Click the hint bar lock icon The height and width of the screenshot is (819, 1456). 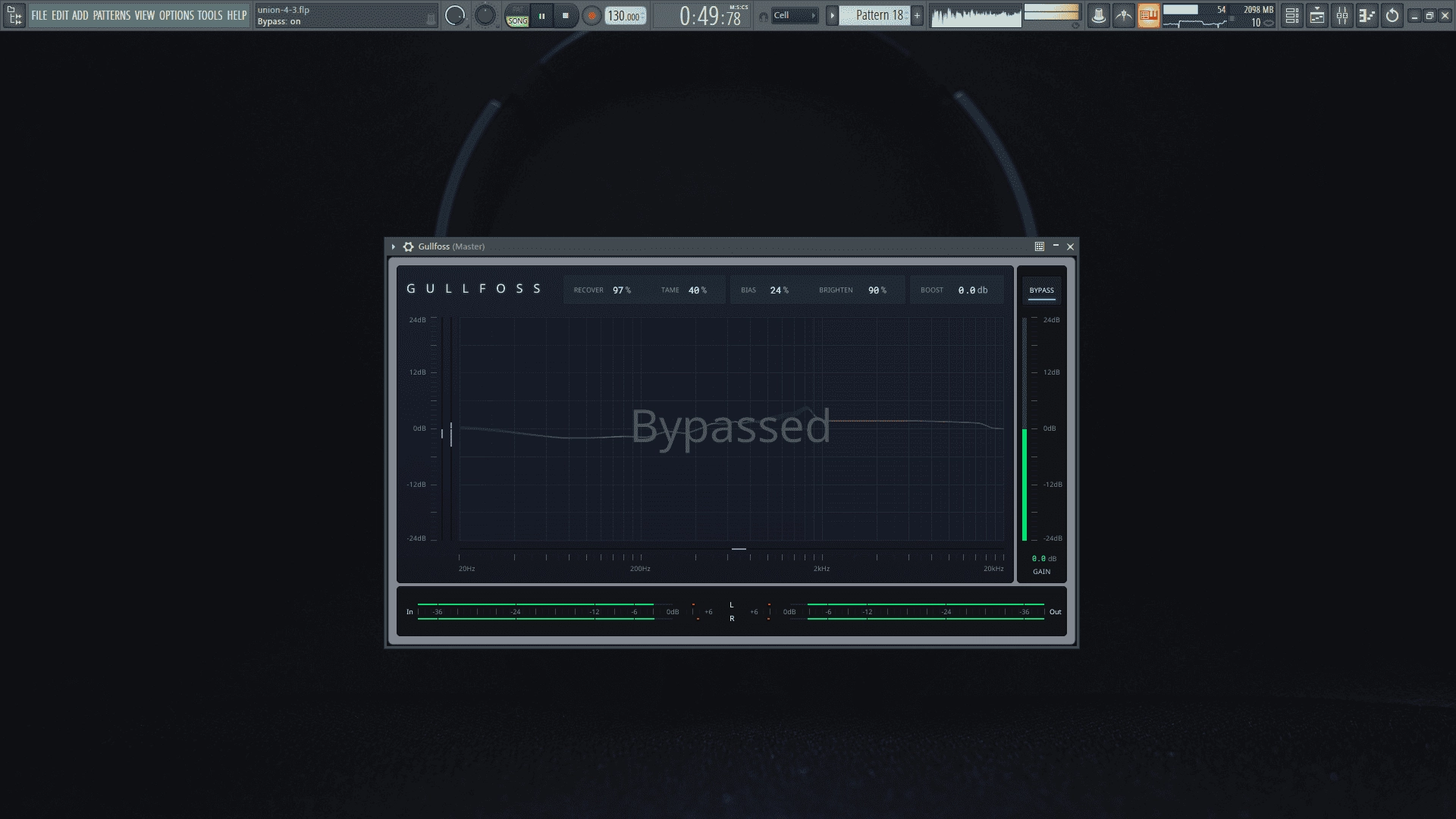(x=431, y=20)
